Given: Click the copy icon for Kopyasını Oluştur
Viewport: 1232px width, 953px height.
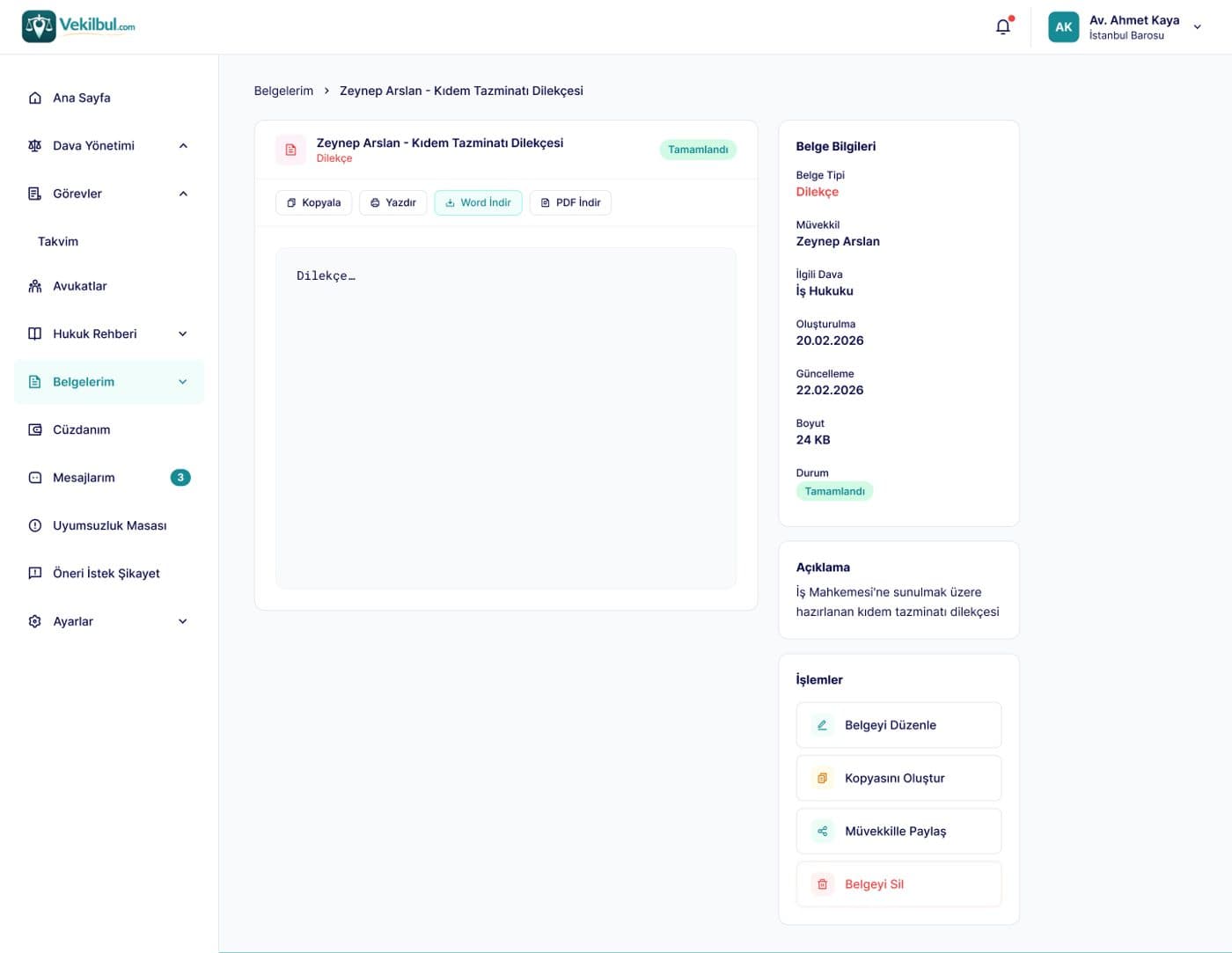Looking at the screenshot, I should [822, 778].
